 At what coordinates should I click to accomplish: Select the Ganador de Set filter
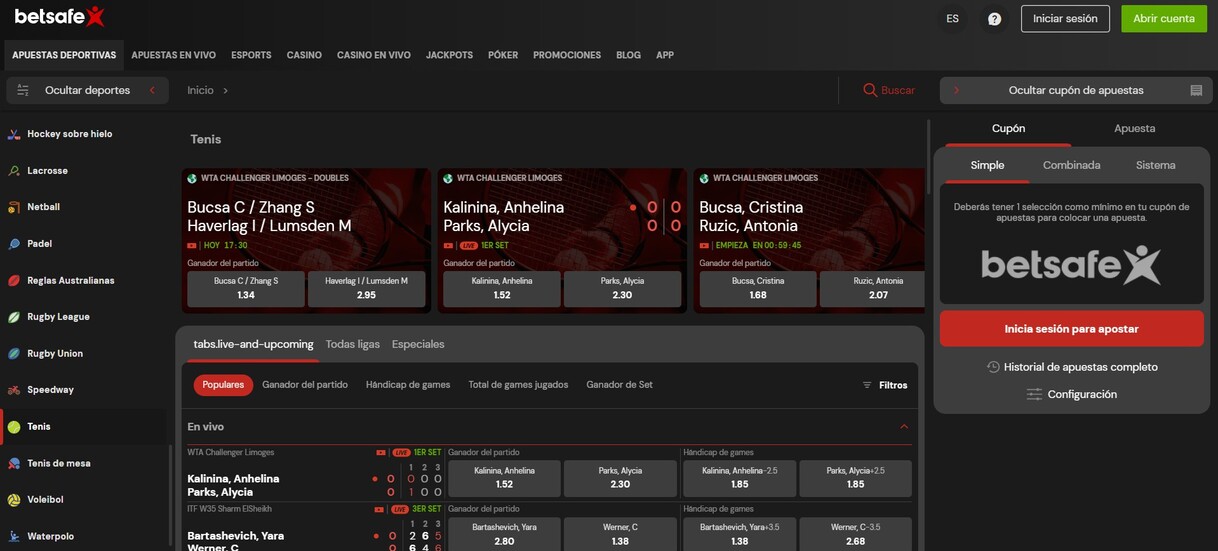[x=620, y=385]
